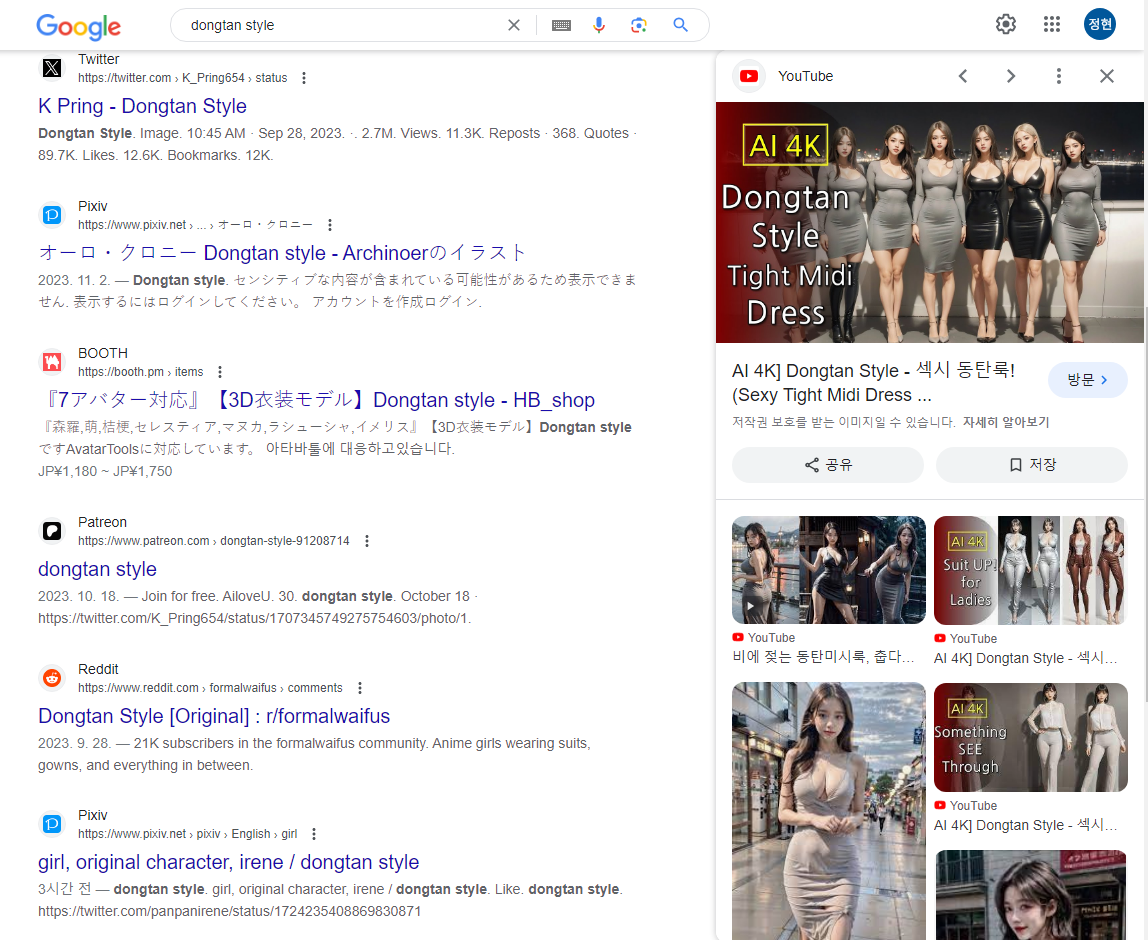
Task: Open the BOOTH result options menu
Action: coord(220,372)
